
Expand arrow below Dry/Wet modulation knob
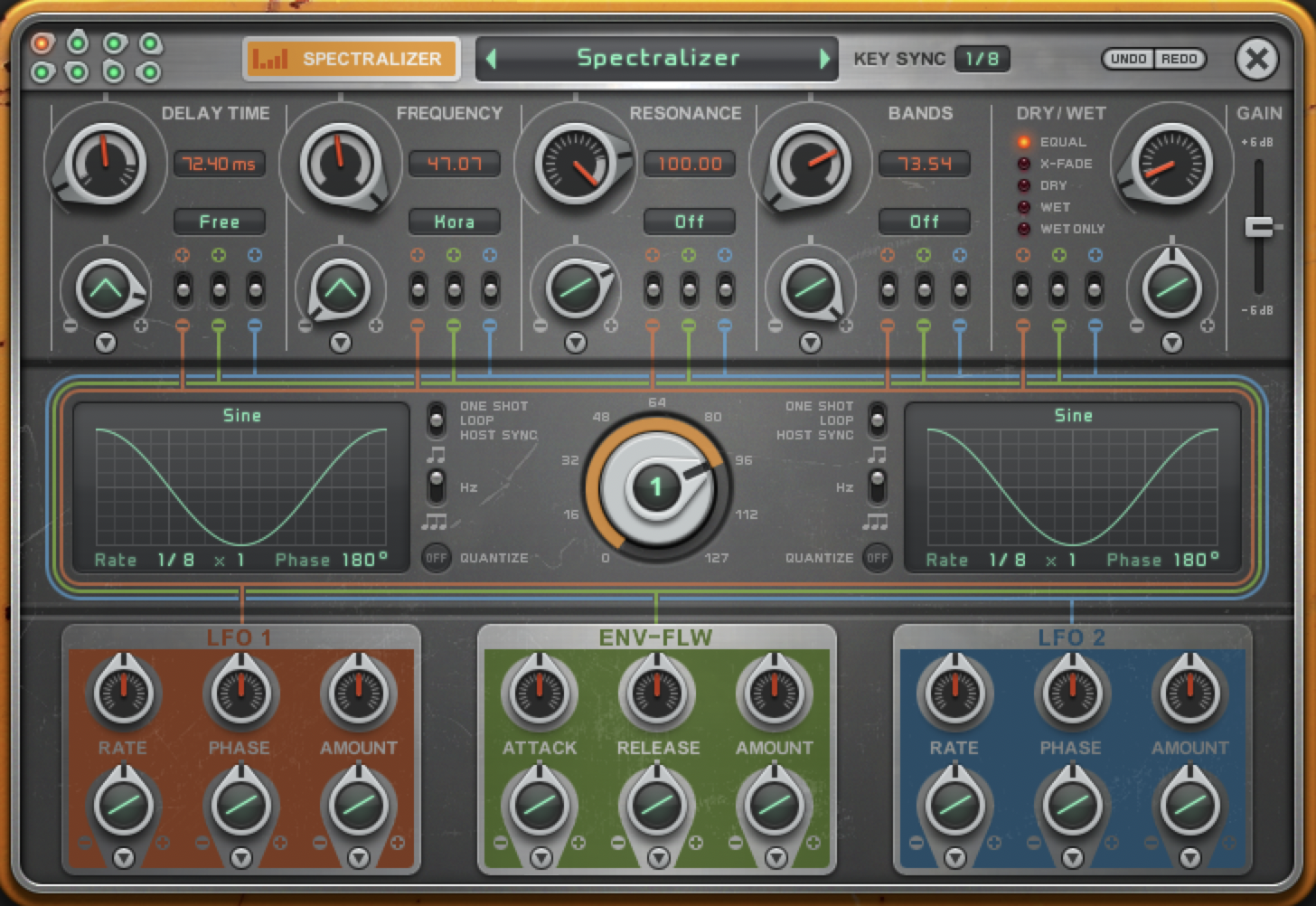1172,343
